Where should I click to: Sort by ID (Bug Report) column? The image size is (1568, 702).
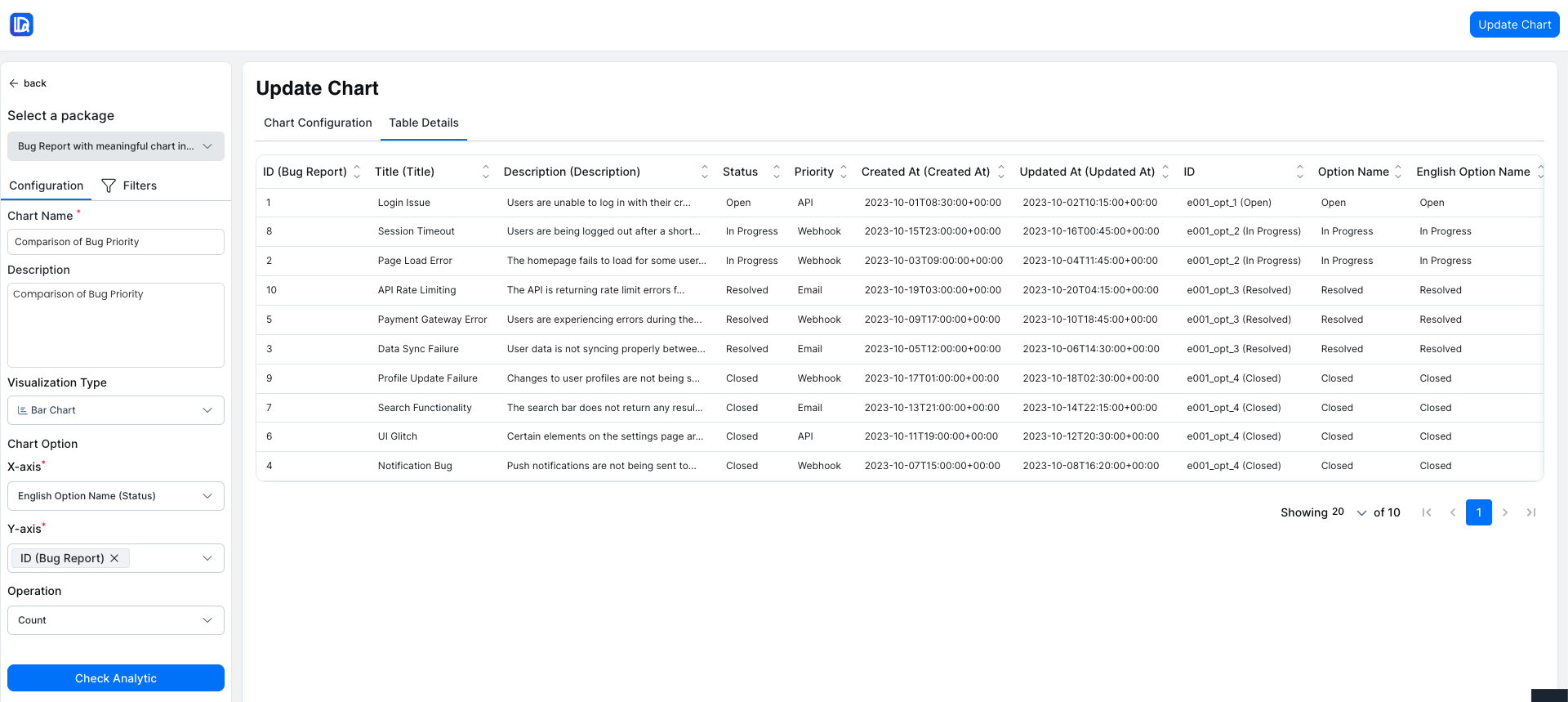point(357,172)
